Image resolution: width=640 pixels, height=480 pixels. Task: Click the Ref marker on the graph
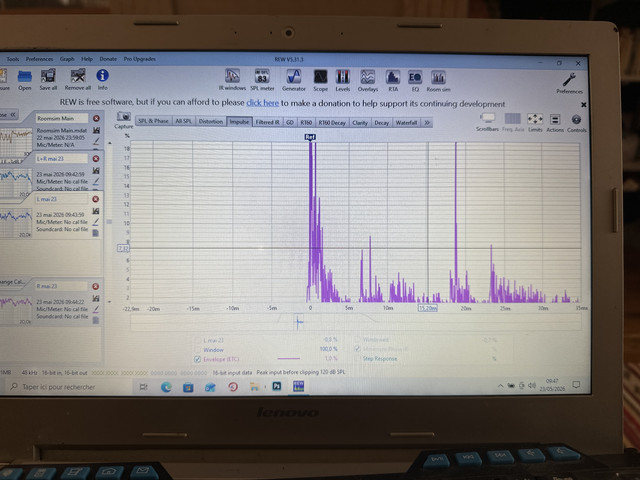pos(310,137)
